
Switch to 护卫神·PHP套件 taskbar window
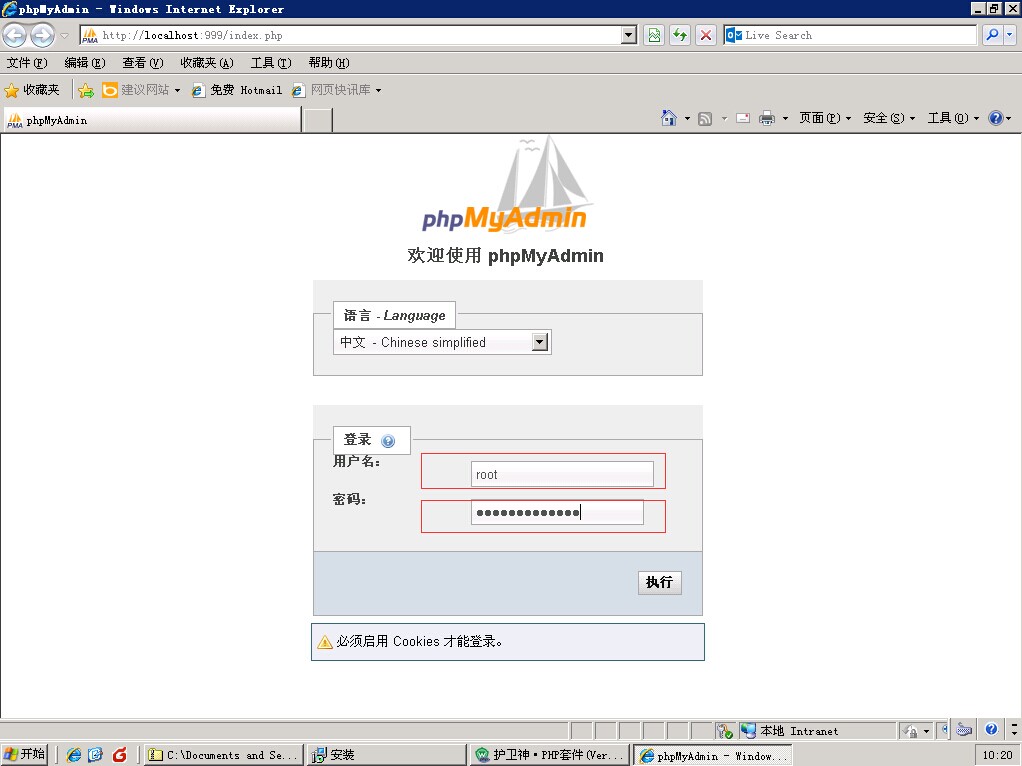(x=550, y=755)
